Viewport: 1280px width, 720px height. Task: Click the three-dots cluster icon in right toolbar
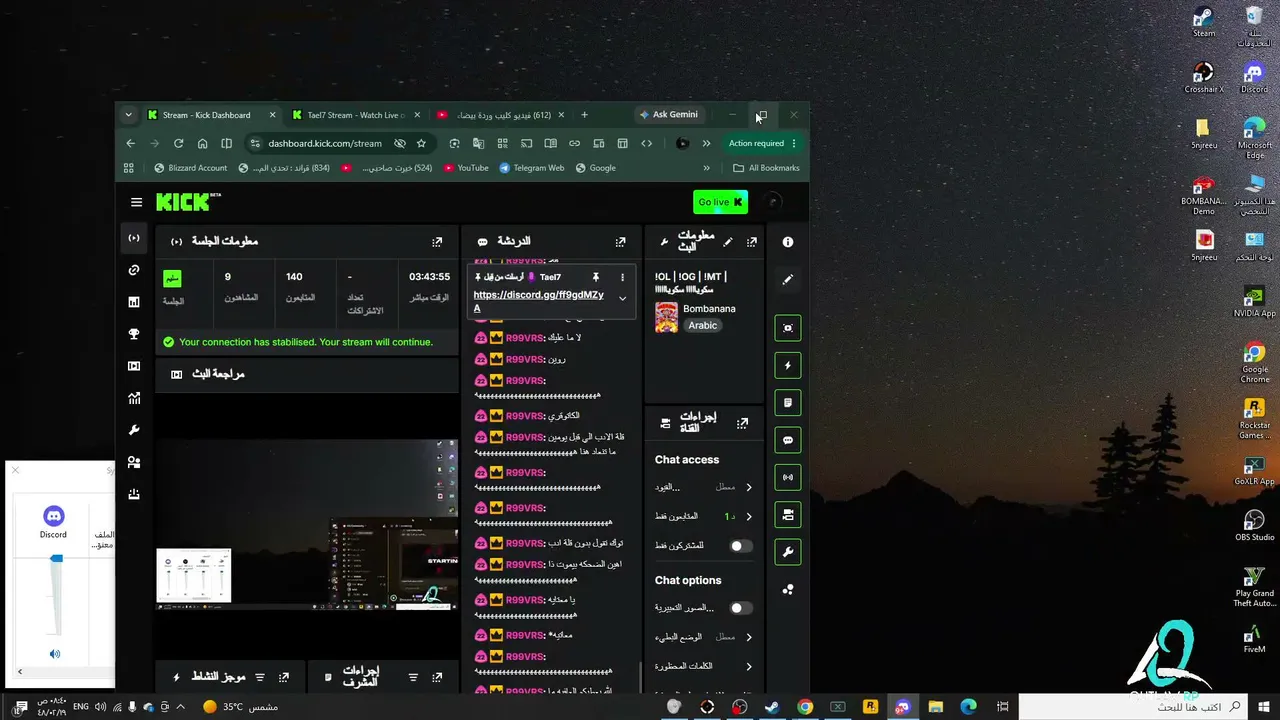[x=788, y=589]
